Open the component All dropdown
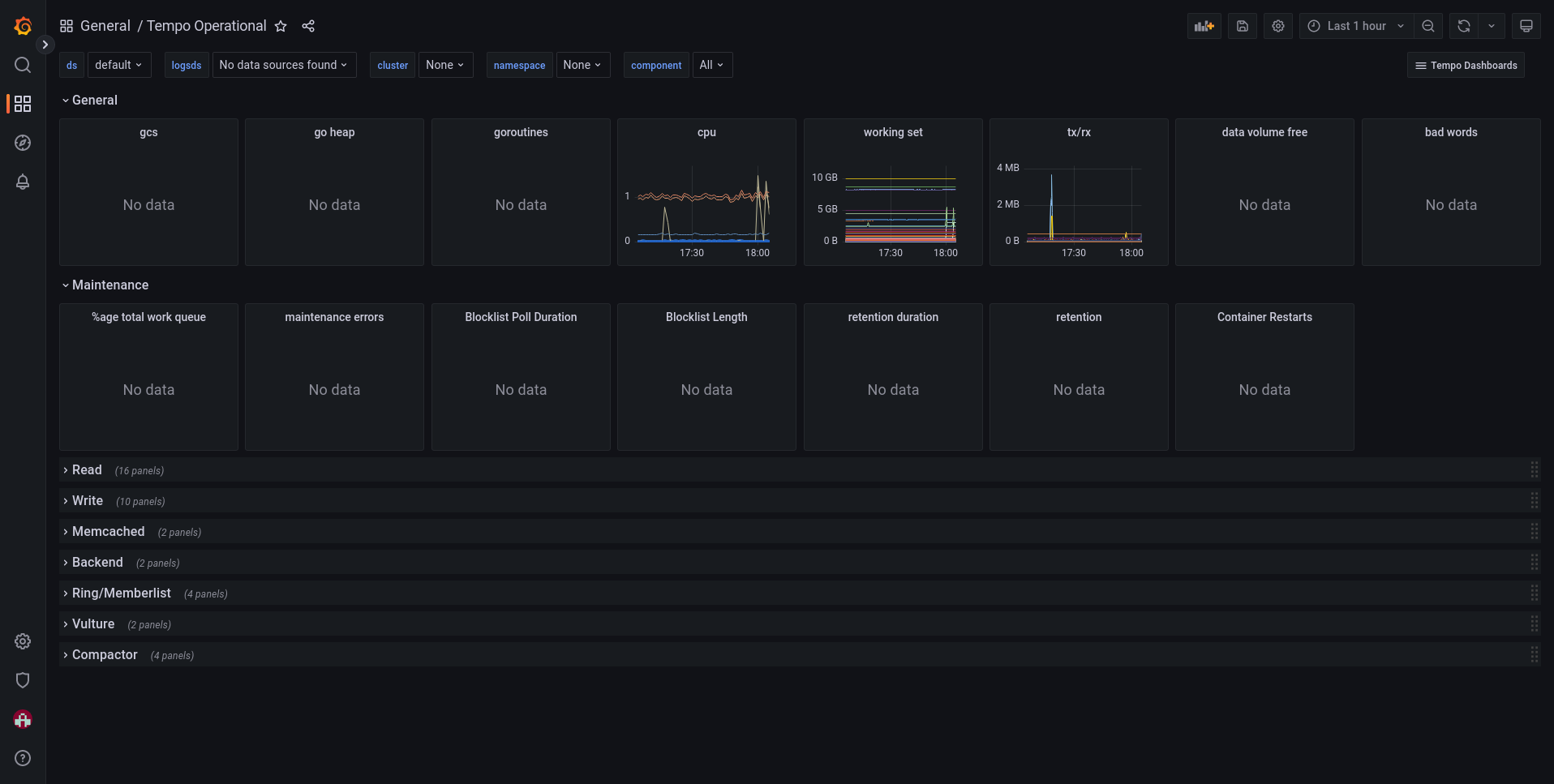The image size is (1554, 784). tap(711, 65)
